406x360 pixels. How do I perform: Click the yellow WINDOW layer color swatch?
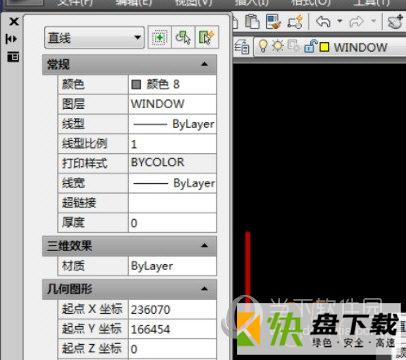pyautogui.click(x=324, y=47)
